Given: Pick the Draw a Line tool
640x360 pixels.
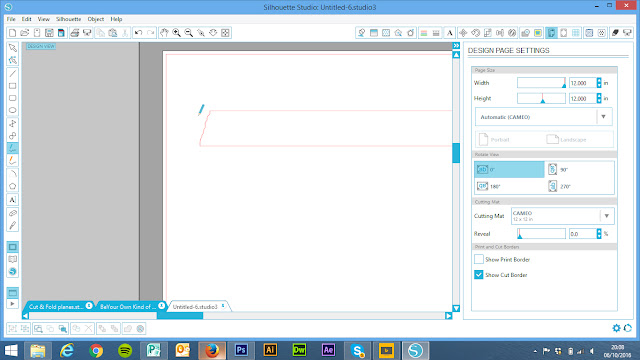Looking at the screenshot, I should [13, 73].
